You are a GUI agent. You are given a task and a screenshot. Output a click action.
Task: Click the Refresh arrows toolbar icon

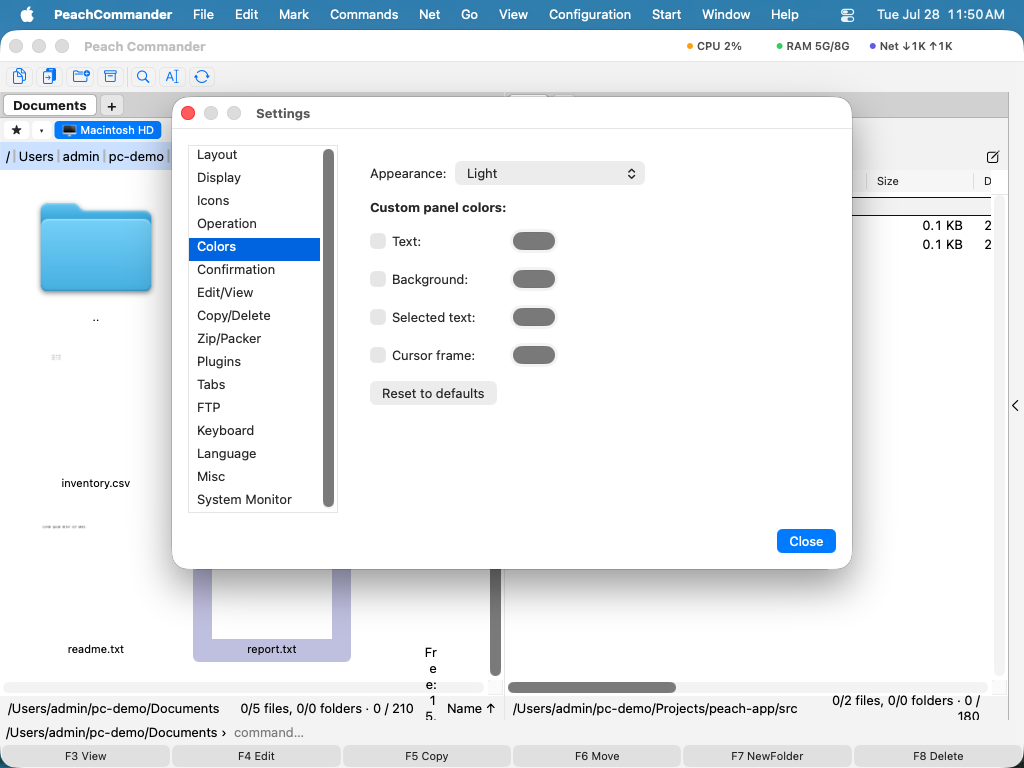tap(202, 76)
